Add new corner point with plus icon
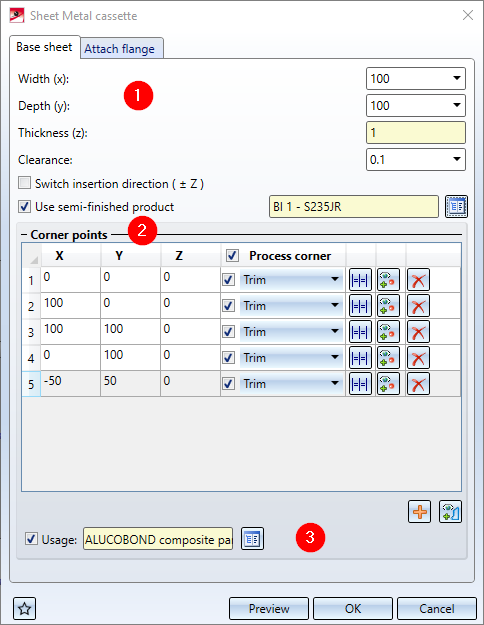This screenshot has width=484, height=625. 419,511
